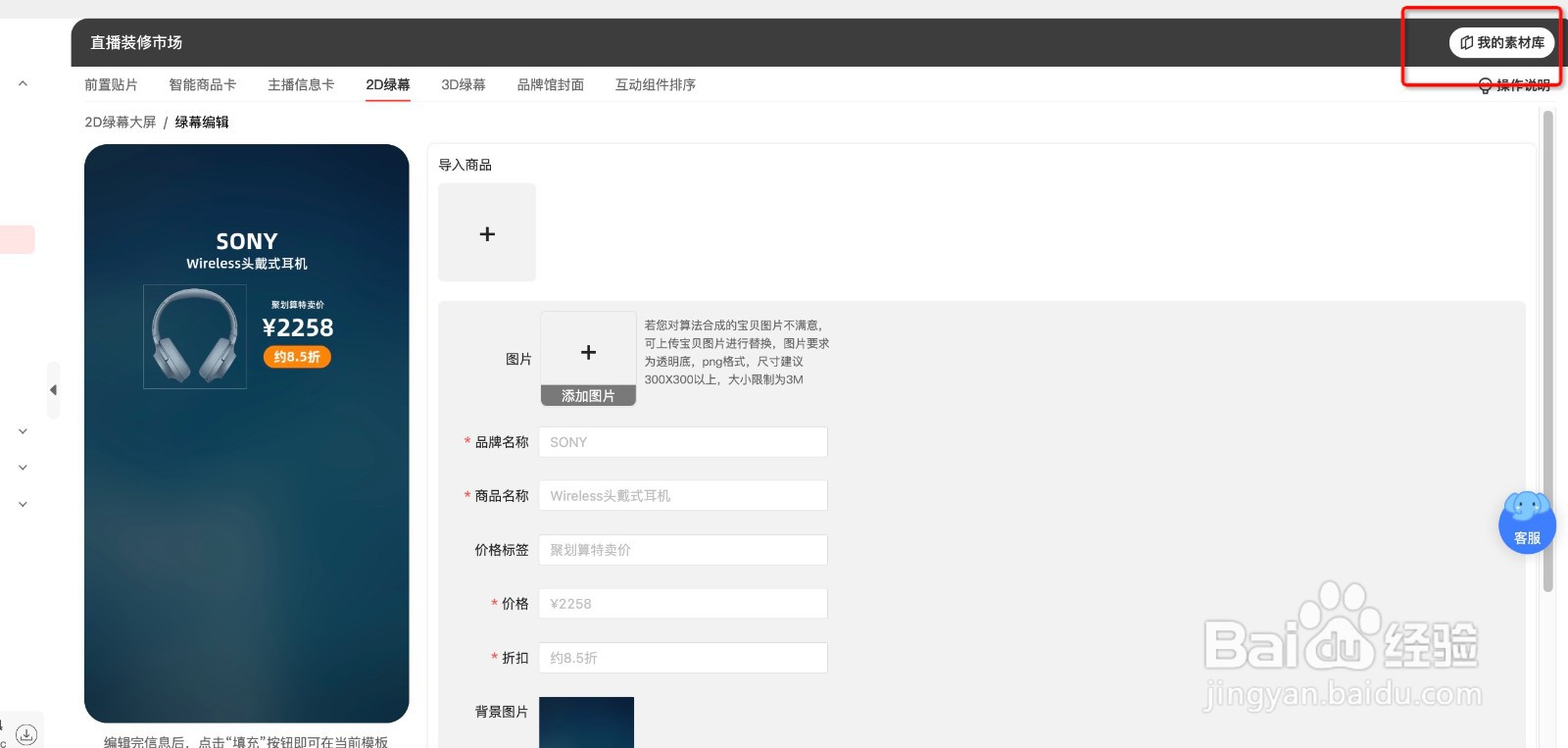The width and height of the screenshot is (1568, 748).
Task: Open 主播信息卡 tab
Action: (x=301, y=85)
